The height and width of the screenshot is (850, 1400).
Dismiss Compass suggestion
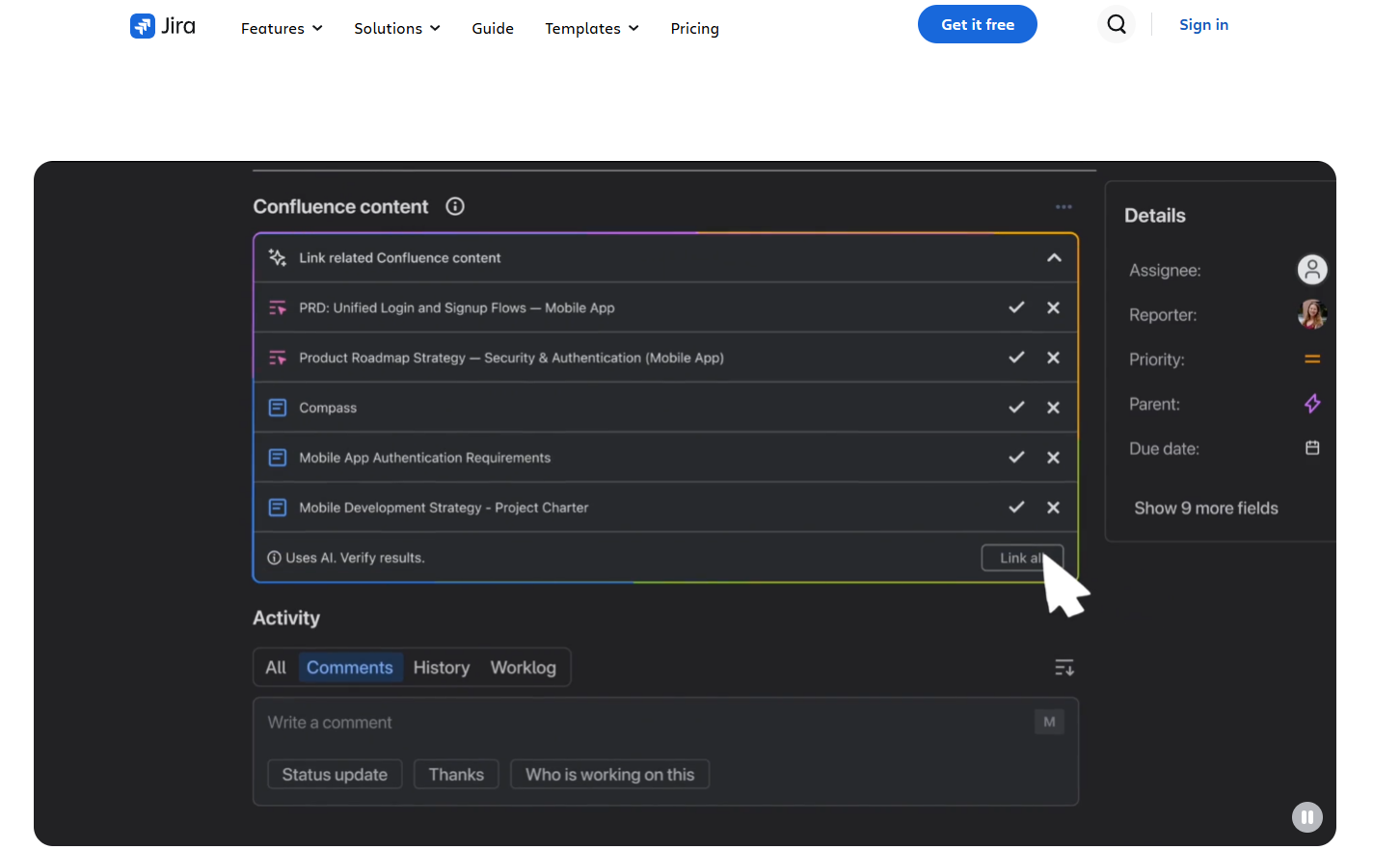[1053, 408]
